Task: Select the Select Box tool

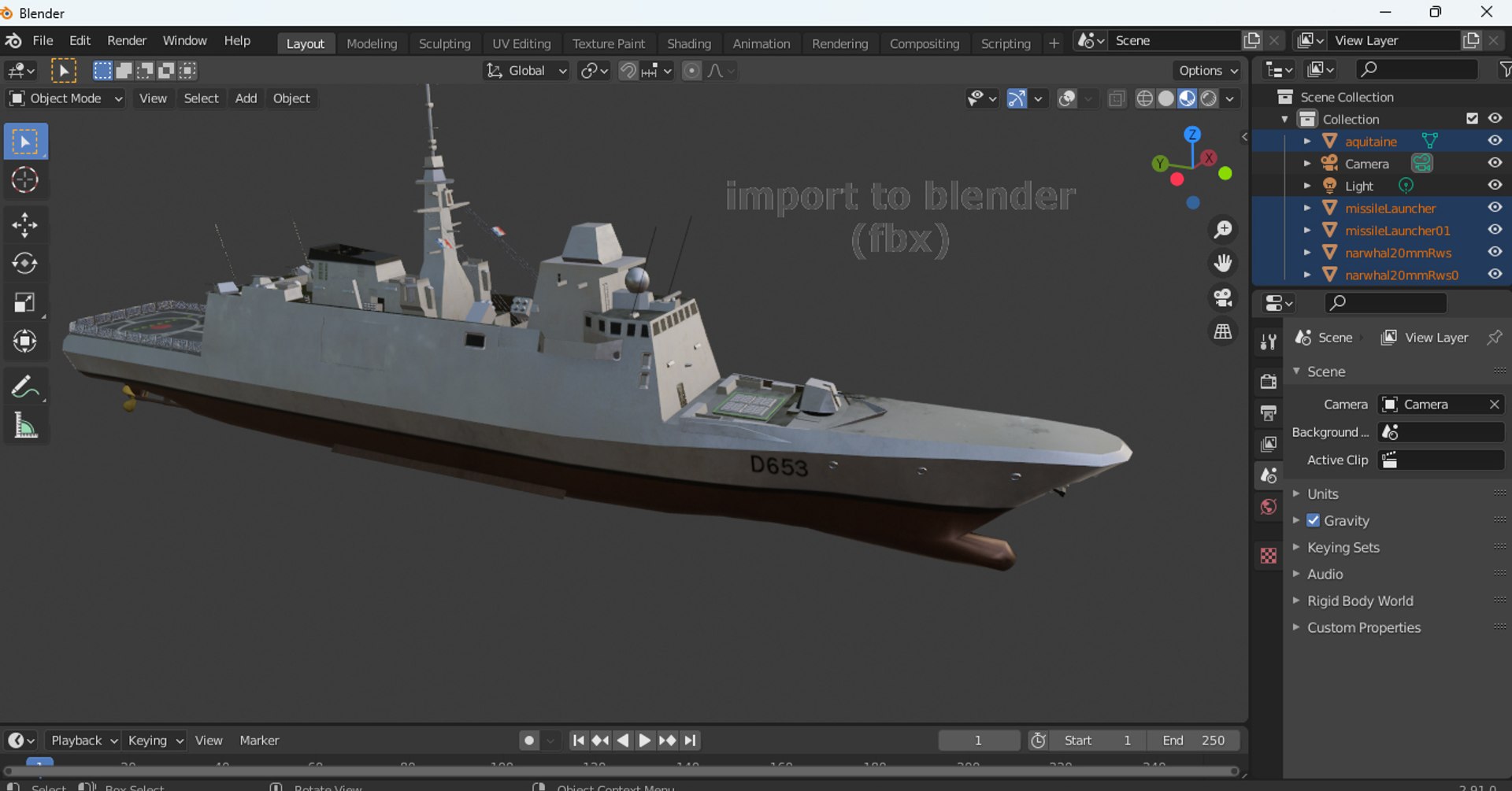Action: click(x=25, y=142)
